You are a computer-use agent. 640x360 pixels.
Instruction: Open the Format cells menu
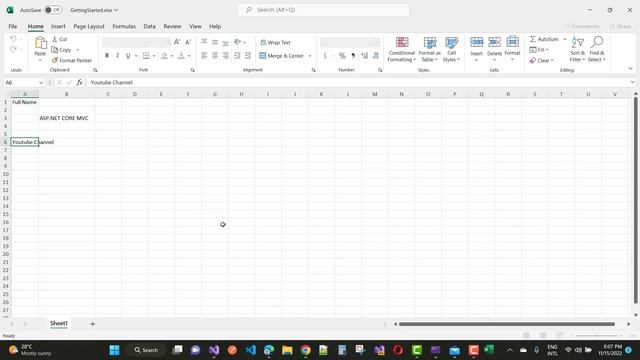tap(512, 49)
